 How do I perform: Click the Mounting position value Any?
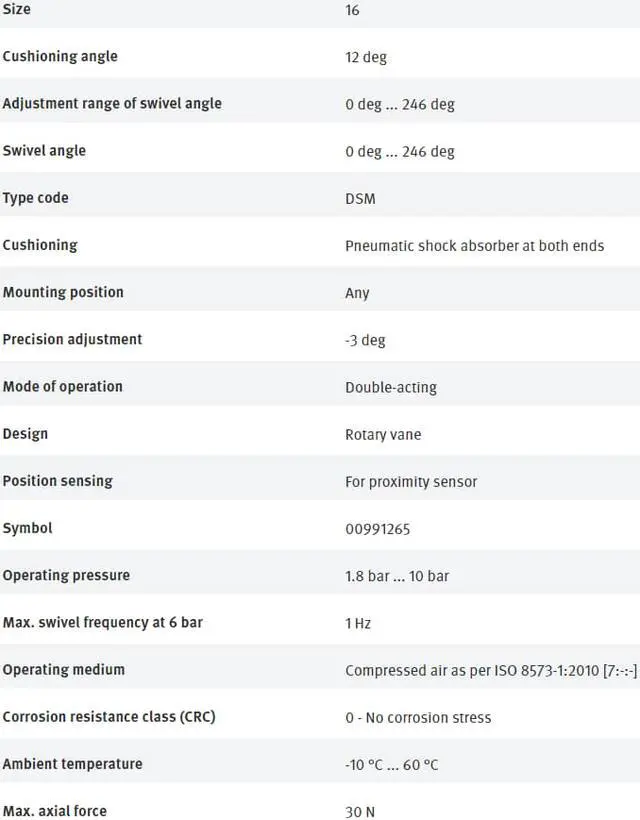click(357, 293)
